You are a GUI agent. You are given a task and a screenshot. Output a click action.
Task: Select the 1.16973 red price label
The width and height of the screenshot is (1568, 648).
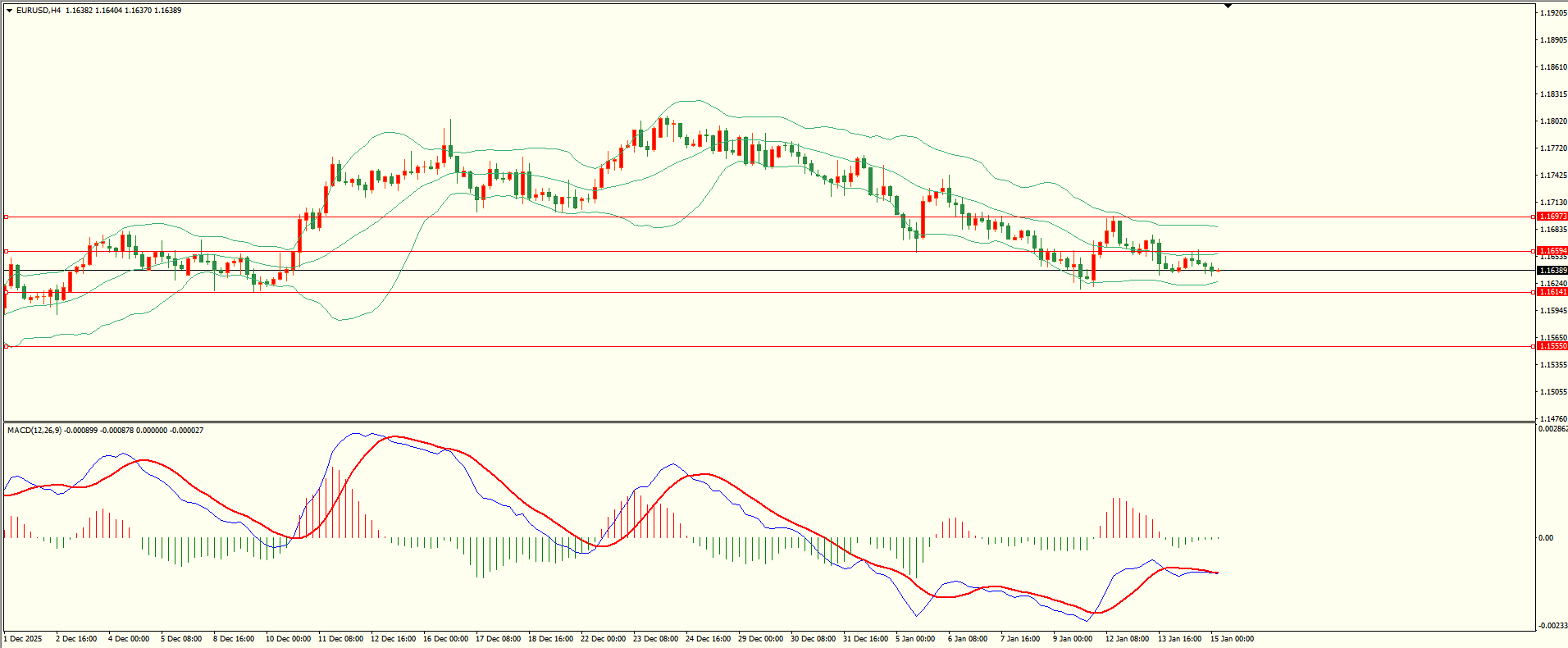click(x=1552, y=217)
